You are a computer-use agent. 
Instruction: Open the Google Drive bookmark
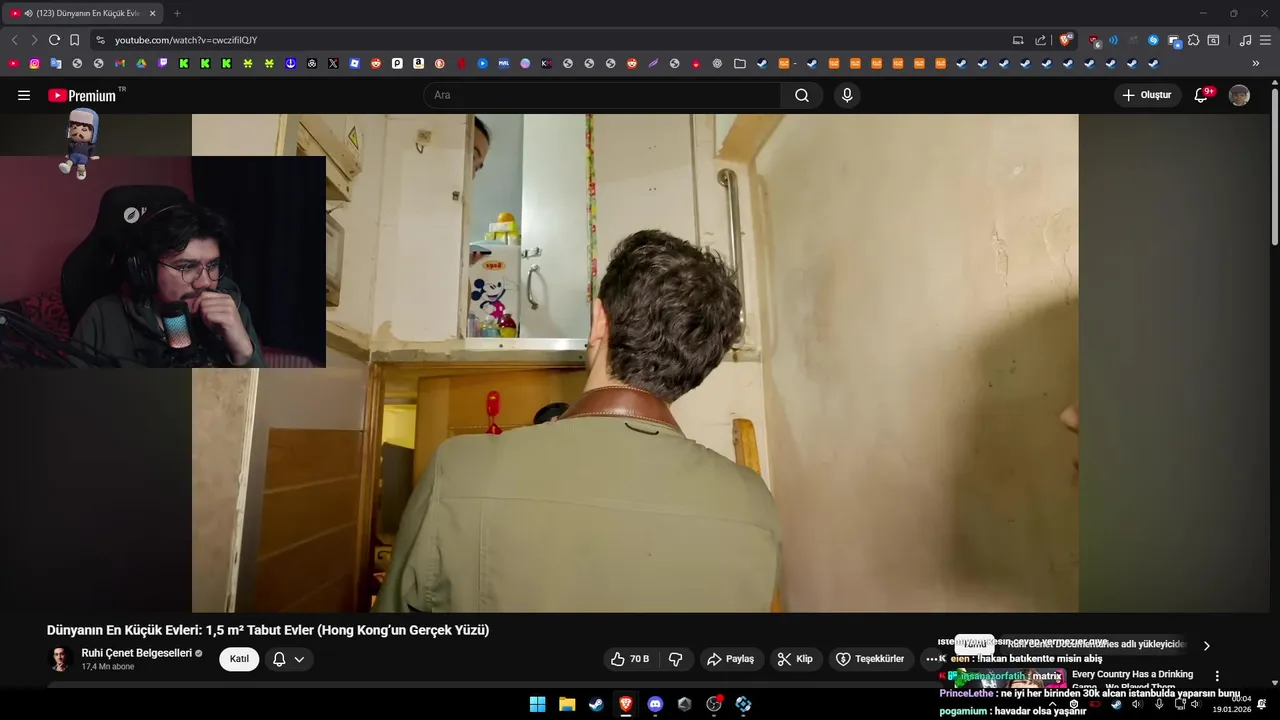[141, 63]
